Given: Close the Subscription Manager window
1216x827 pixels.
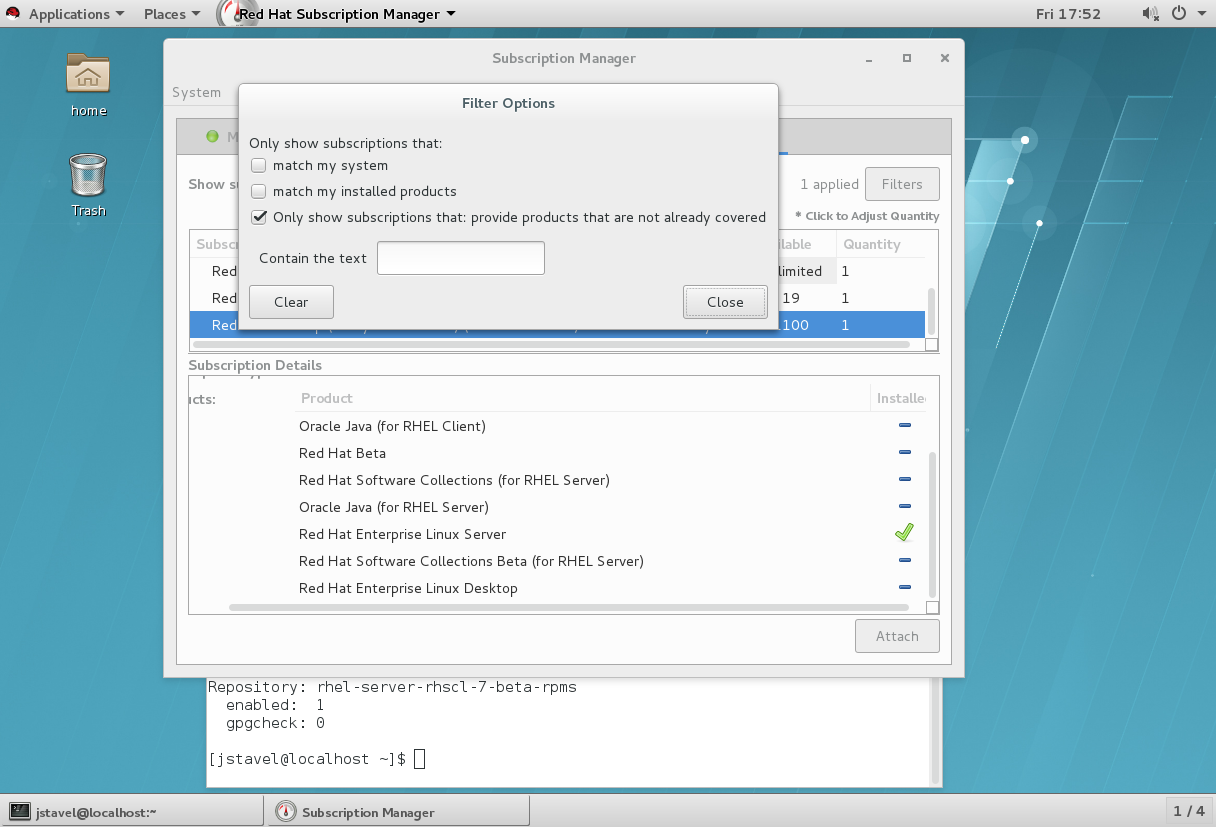Looking at the screenshot, I should [x=945, y=59].
